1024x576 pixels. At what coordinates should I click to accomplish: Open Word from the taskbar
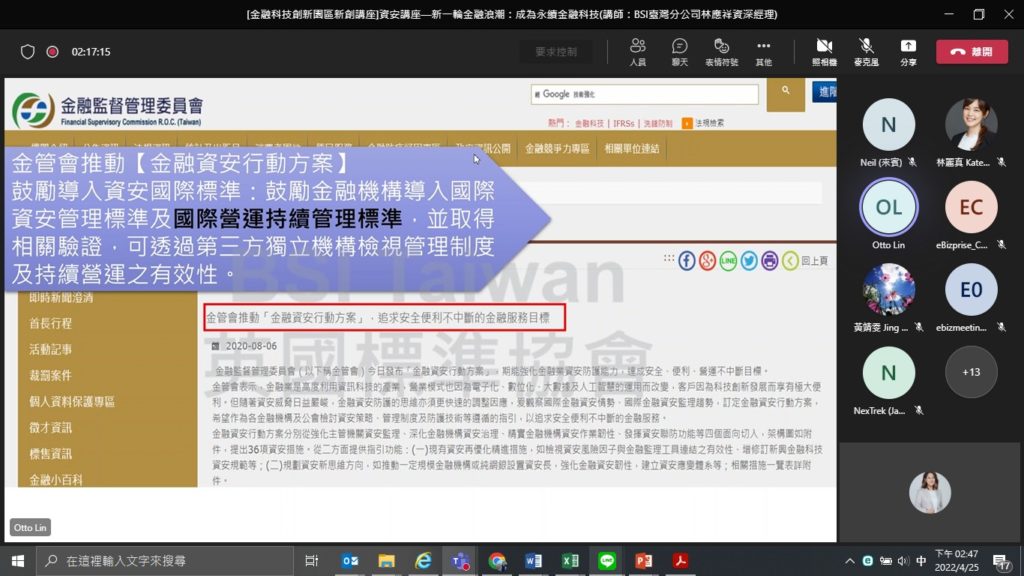[534, 561]
